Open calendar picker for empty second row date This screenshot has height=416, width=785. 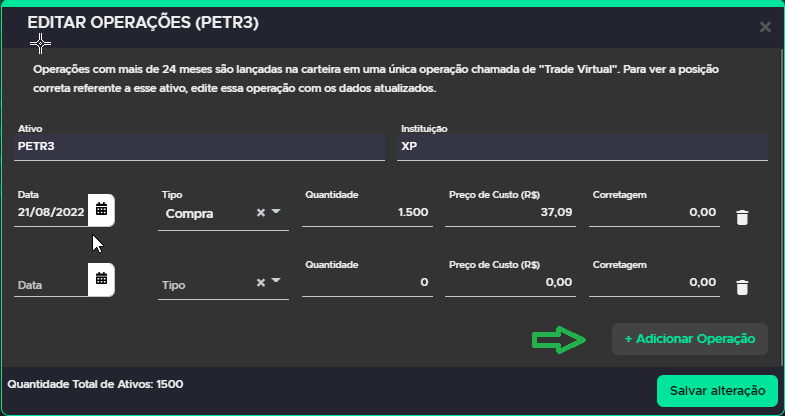pyautogui.click(x=101, y=279)
